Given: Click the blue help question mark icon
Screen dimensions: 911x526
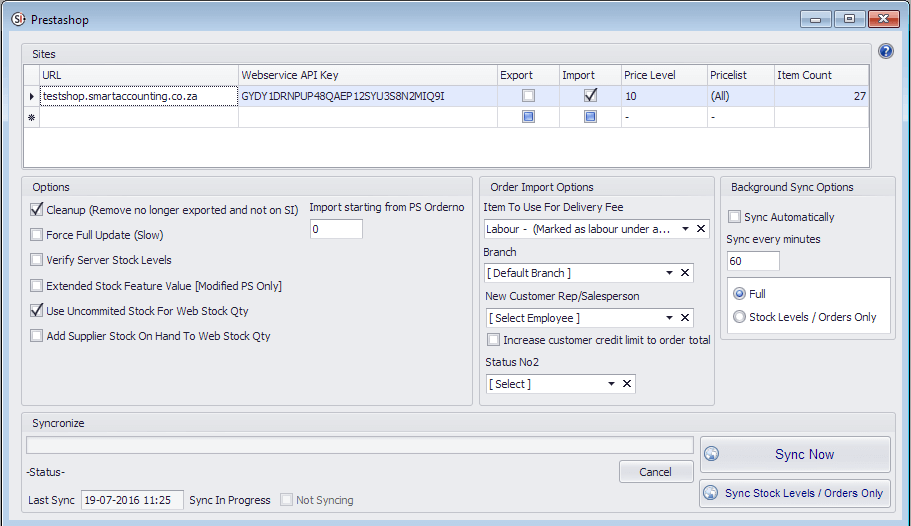Looking at the screenshot, I should point(885,52).
